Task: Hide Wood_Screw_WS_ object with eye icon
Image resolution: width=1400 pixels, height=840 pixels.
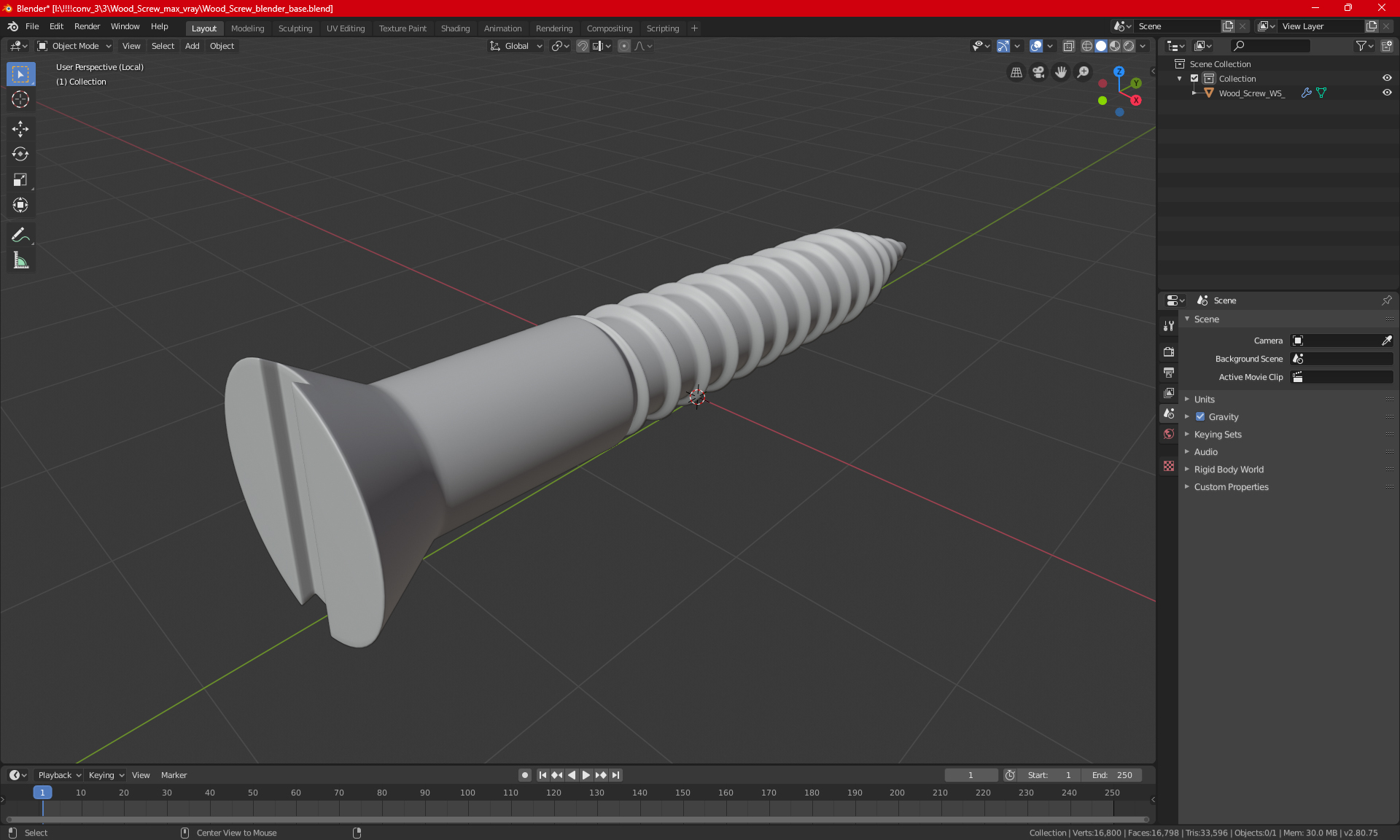Action: click(1387, 93)
